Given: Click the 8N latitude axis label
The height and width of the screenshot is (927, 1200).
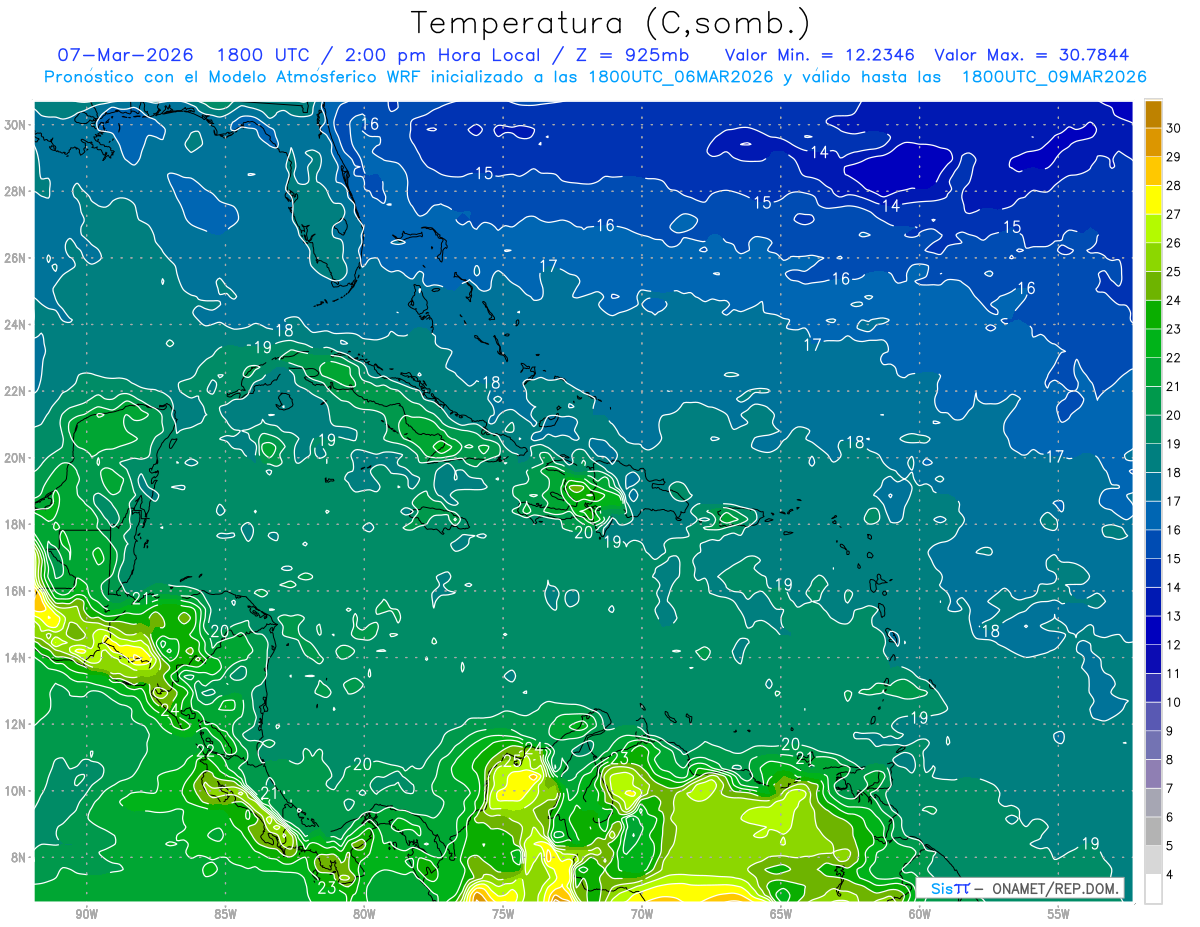Looking at the screenshot, I should click(18, 857).
